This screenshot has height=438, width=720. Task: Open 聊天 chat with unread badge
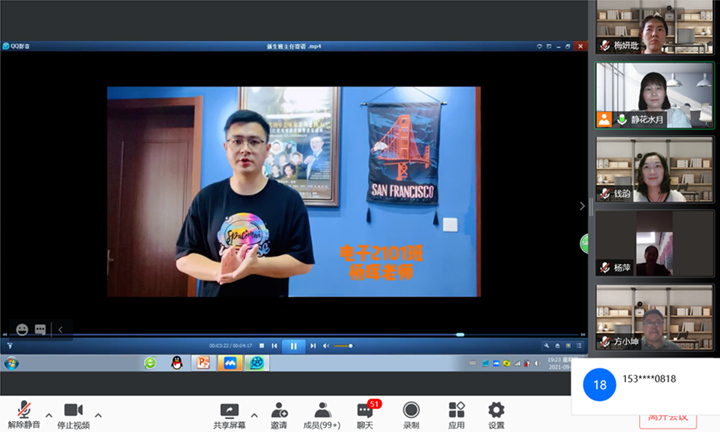[365, 410]
